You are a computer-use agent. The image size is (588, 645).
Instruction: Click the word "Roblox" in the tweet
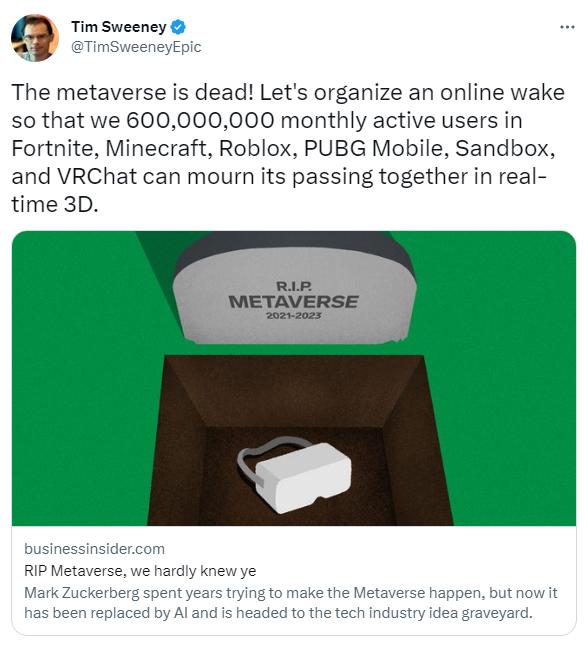pos(257,148)
